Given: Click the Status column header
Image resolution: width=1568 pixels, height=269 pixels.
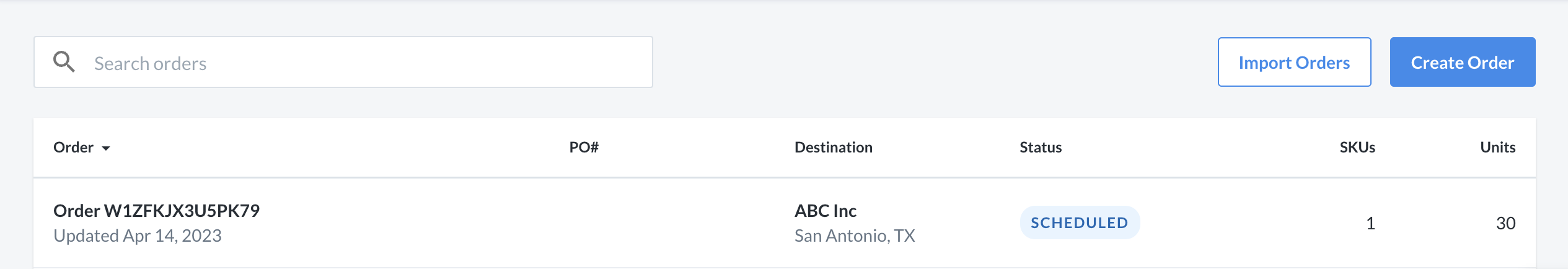Looking at the screenshot, I should click(1041, 147).
